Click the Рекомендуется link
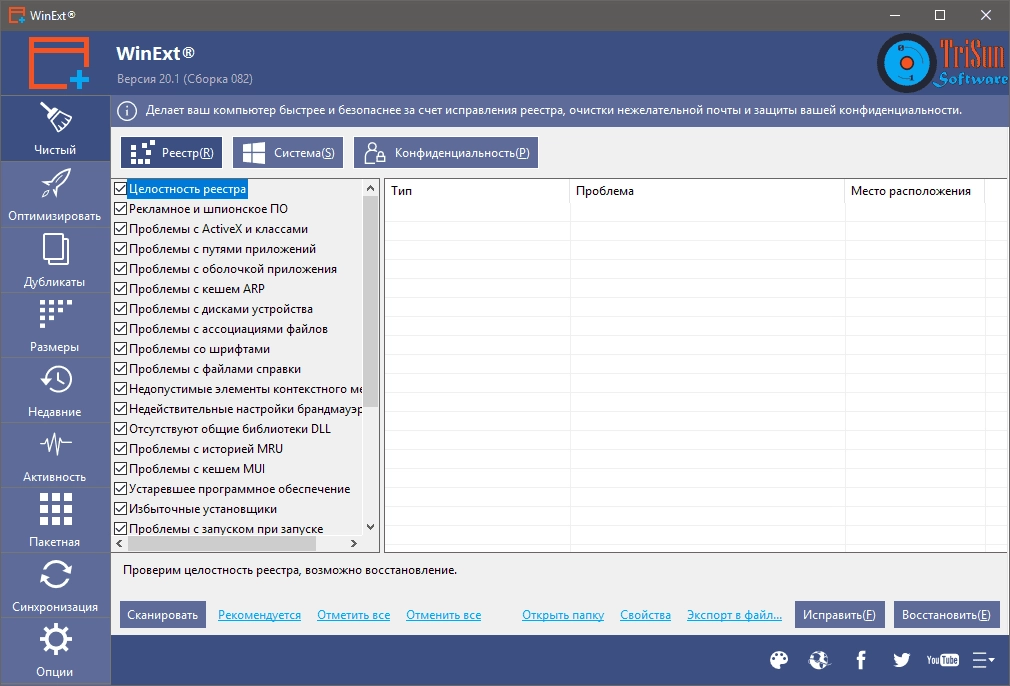This screenshot has width=1010, height=686. [260, 615]
